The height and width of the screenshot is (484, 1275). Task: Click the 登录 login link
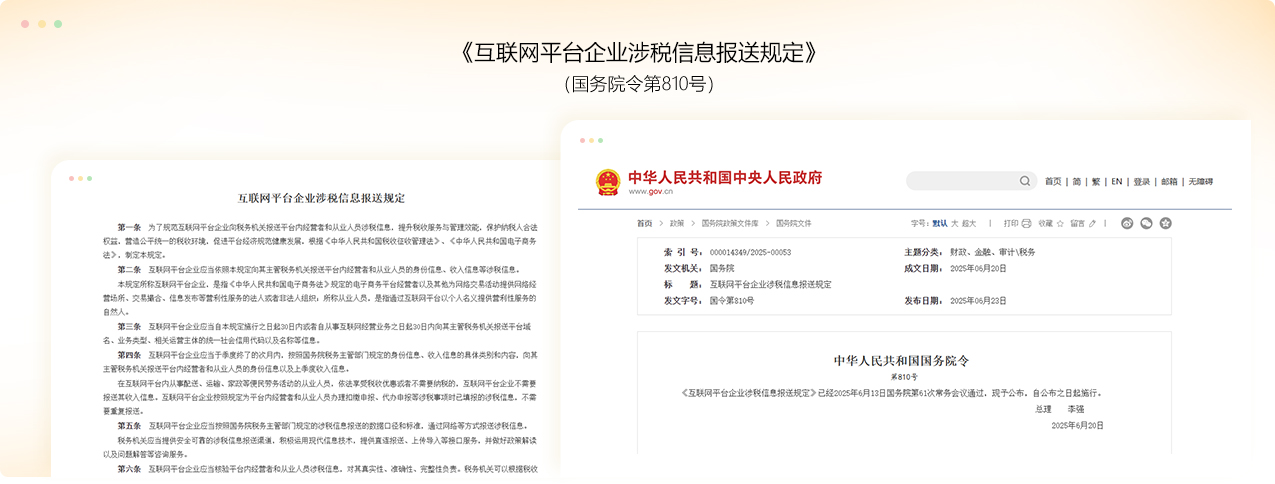pos(1142,182)
